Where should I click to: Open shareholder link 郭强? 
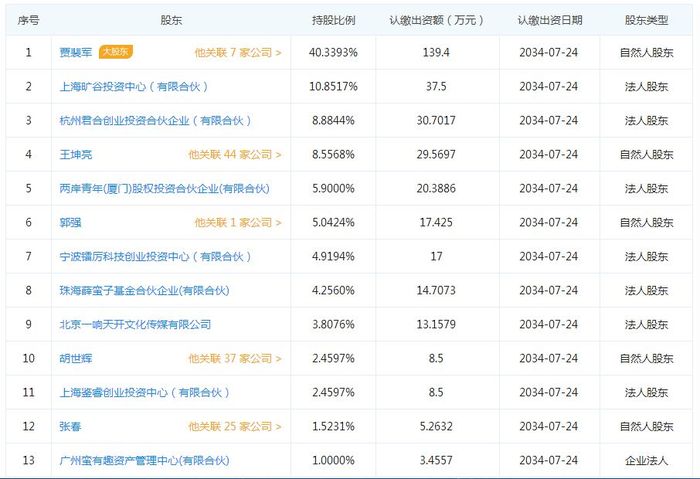[70, 222]
